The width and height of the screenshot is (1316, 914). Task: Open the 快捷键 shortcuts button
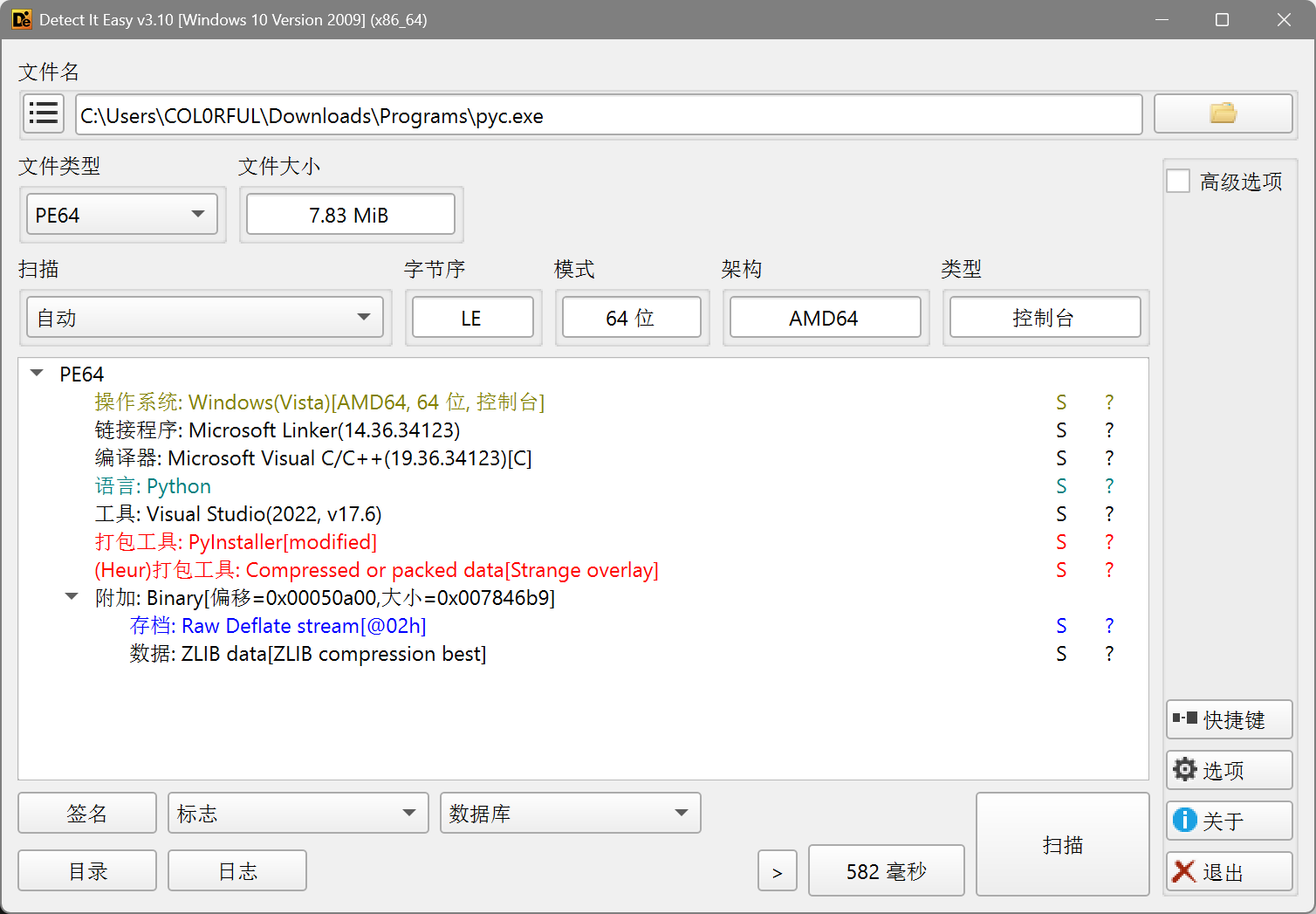click(1229, 719)
